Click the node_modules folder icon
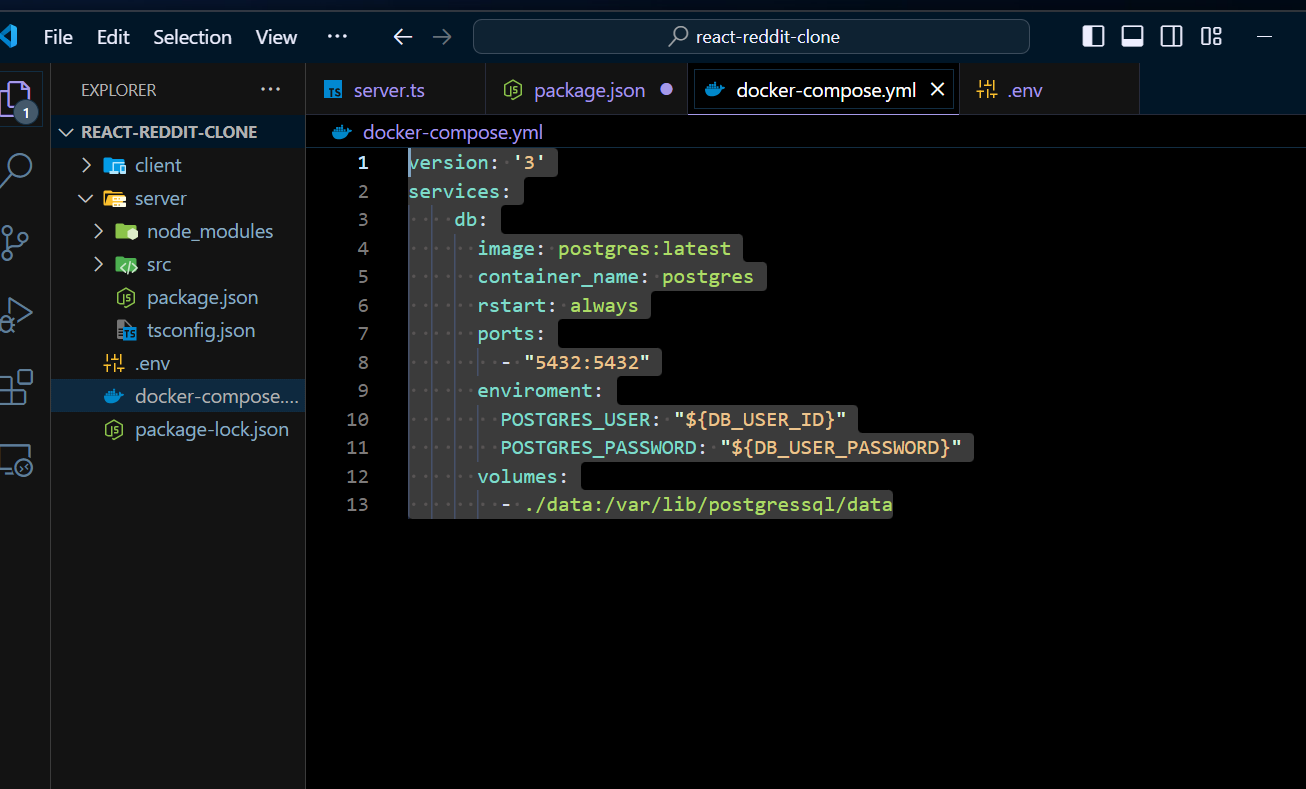 click(x=127, y=231)
